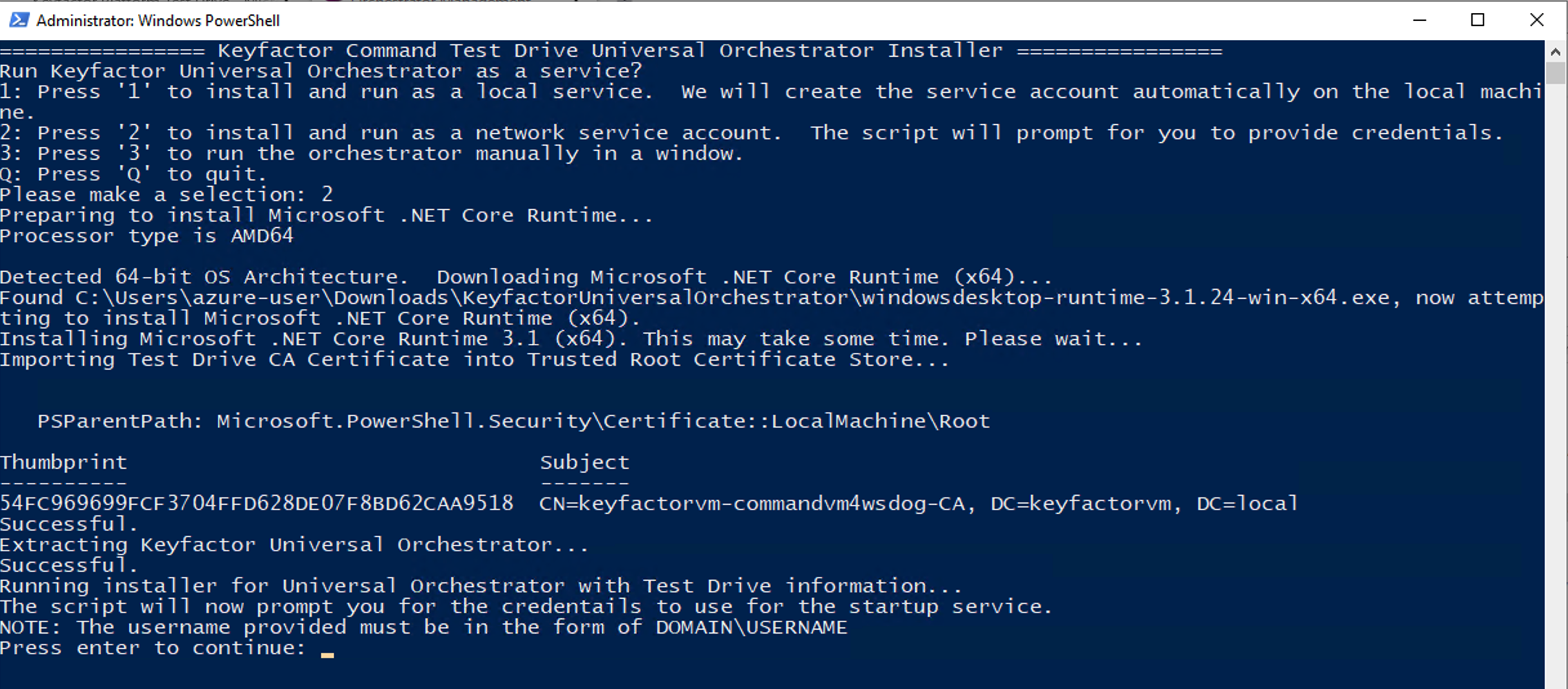Click the 'Press 'Q' to quit' option line
The height and width of the screenshot is (689, 1568).
coord(133,174)
